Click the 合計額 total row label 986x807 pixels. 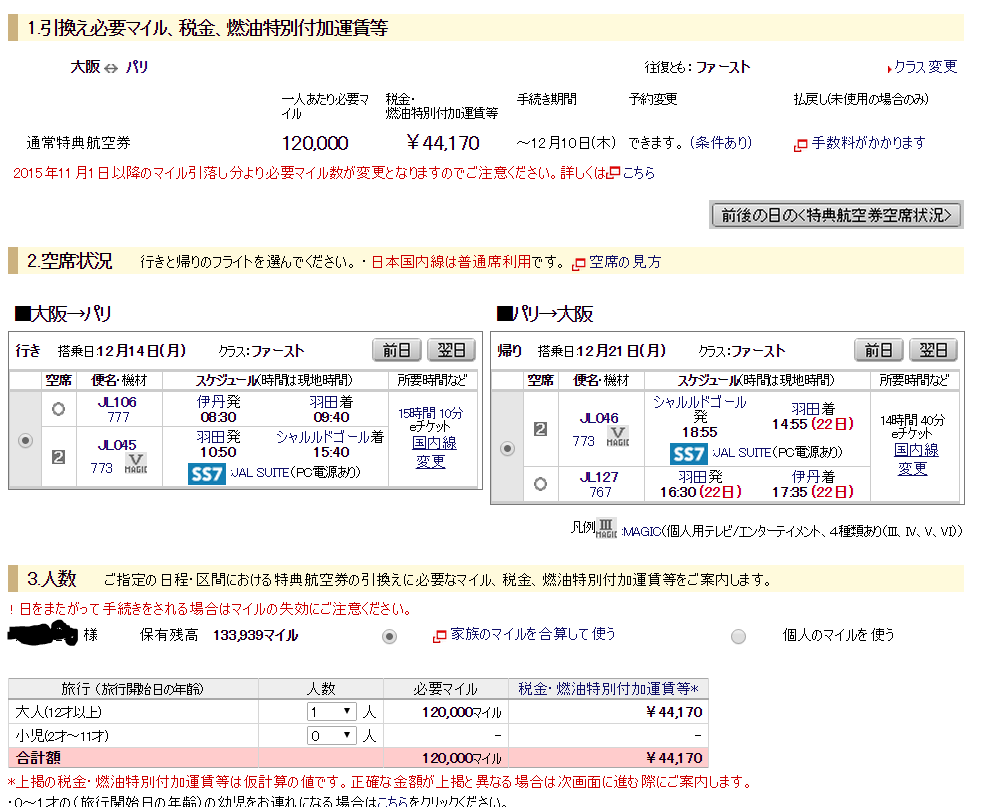(38, 758)
